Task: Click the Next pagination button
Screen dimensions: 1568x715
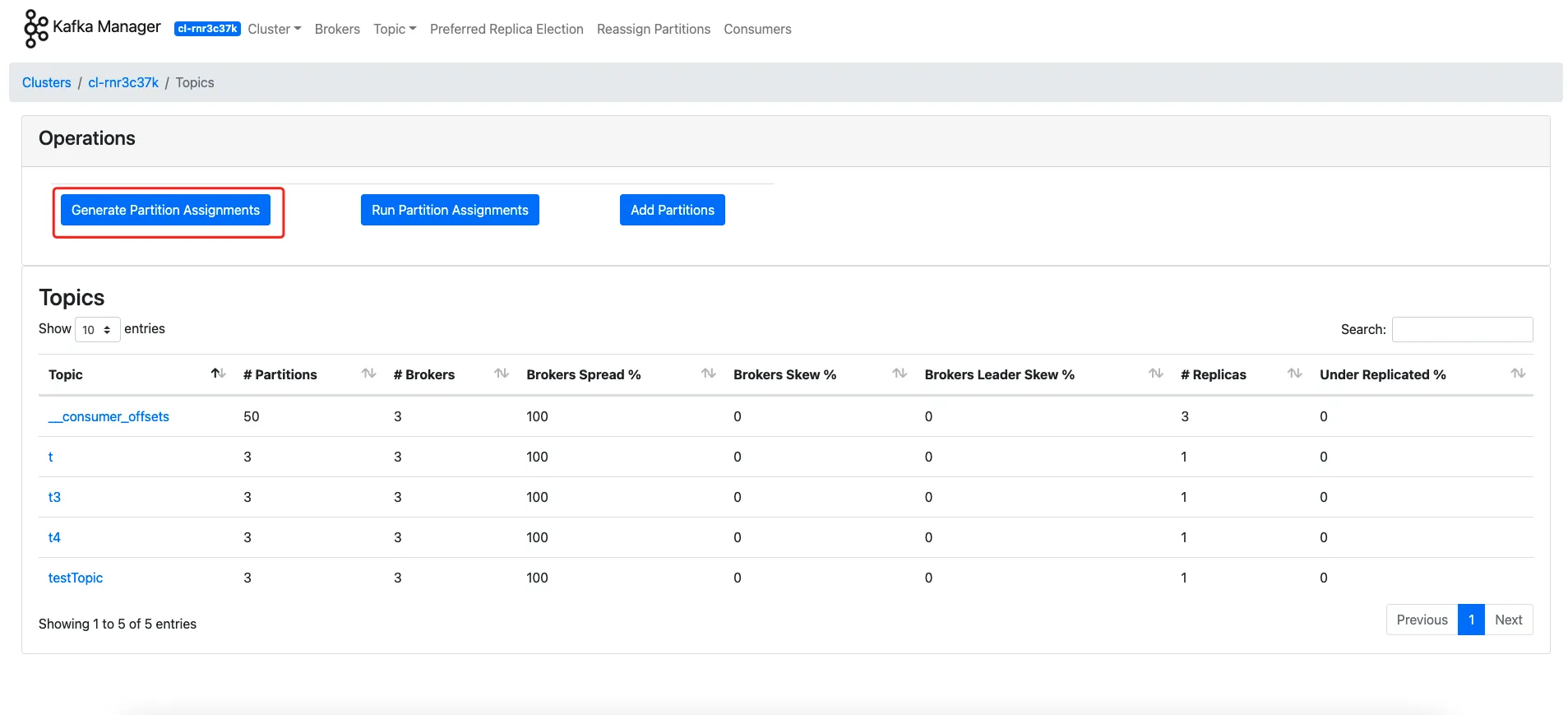Action: click(x=1508, y=620)
